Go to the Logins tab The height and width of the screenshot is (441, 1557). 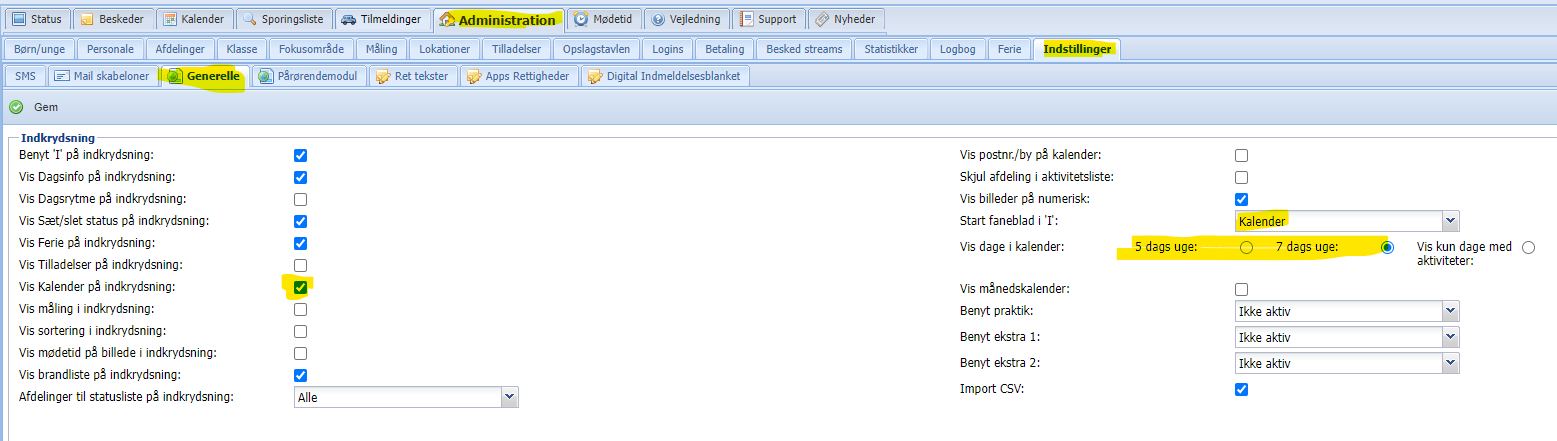click(667, 49)
